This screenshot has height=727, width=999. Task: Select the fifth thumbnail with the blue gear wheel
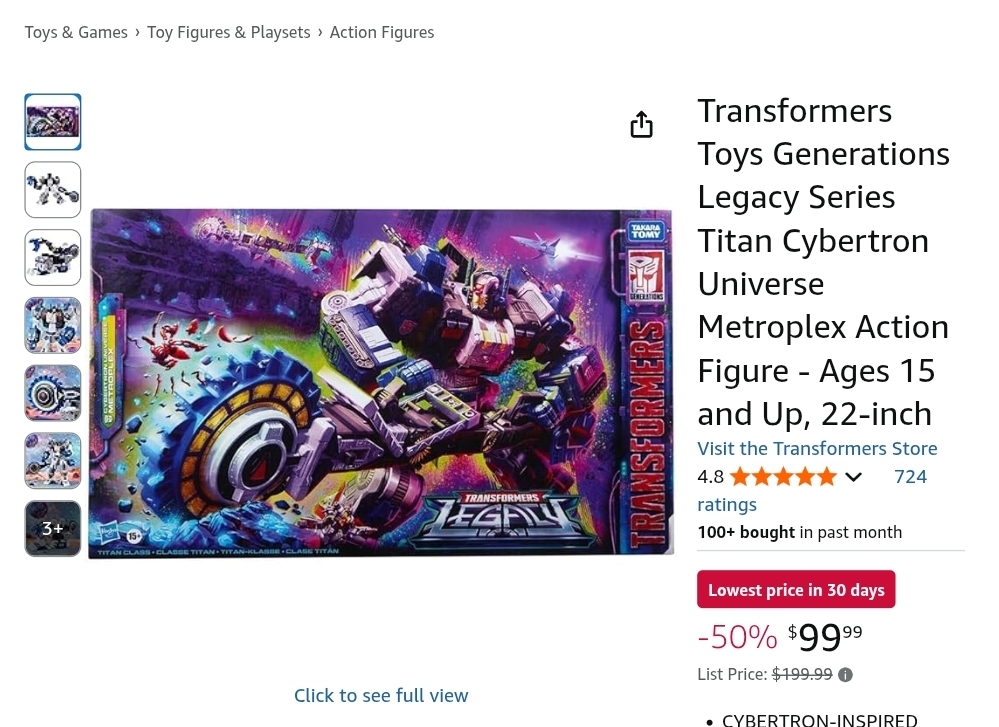pos(53,393)
